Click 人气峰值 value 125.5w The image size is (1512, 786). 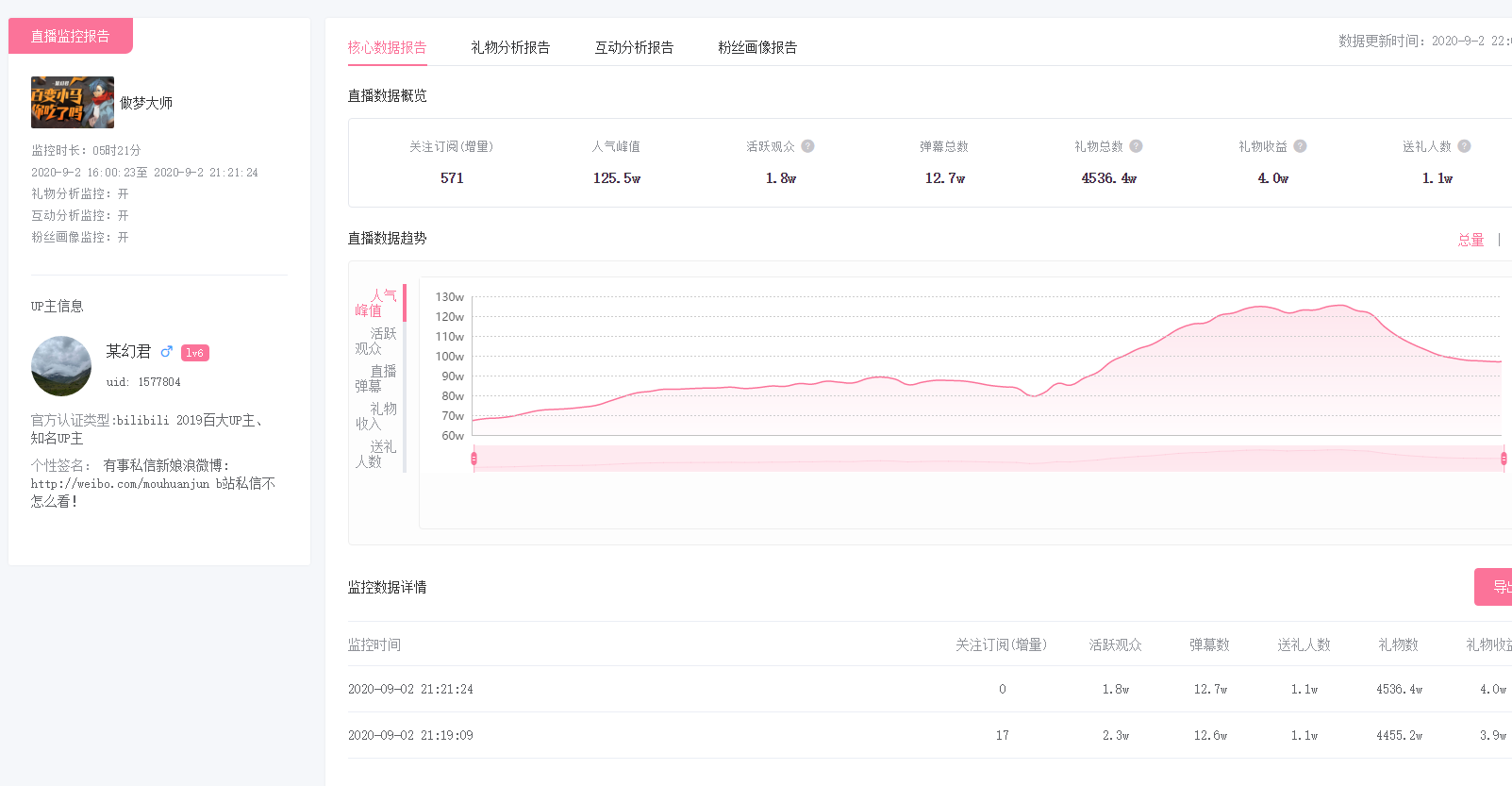(x=617, y=178)
